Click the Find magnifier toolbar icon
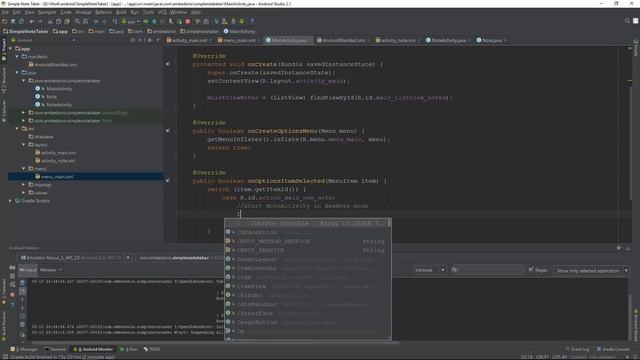640x360 pixels. coord(77,21)
